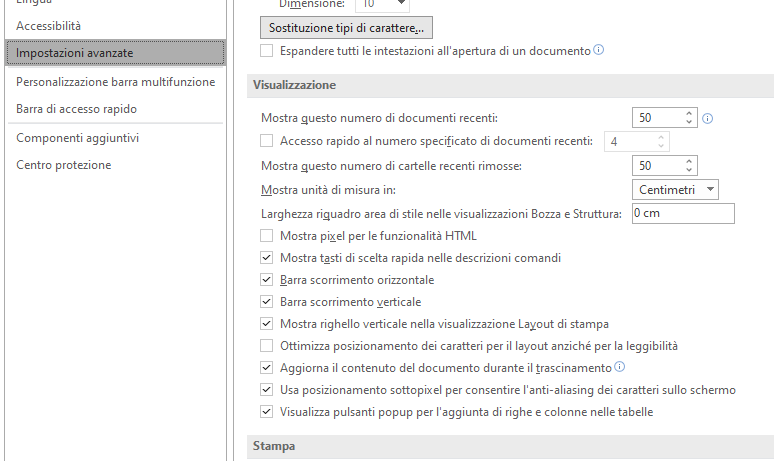Click info icon beside recent documents number
The height and width of the screenshot is (461, 774).
click(707, 118)
